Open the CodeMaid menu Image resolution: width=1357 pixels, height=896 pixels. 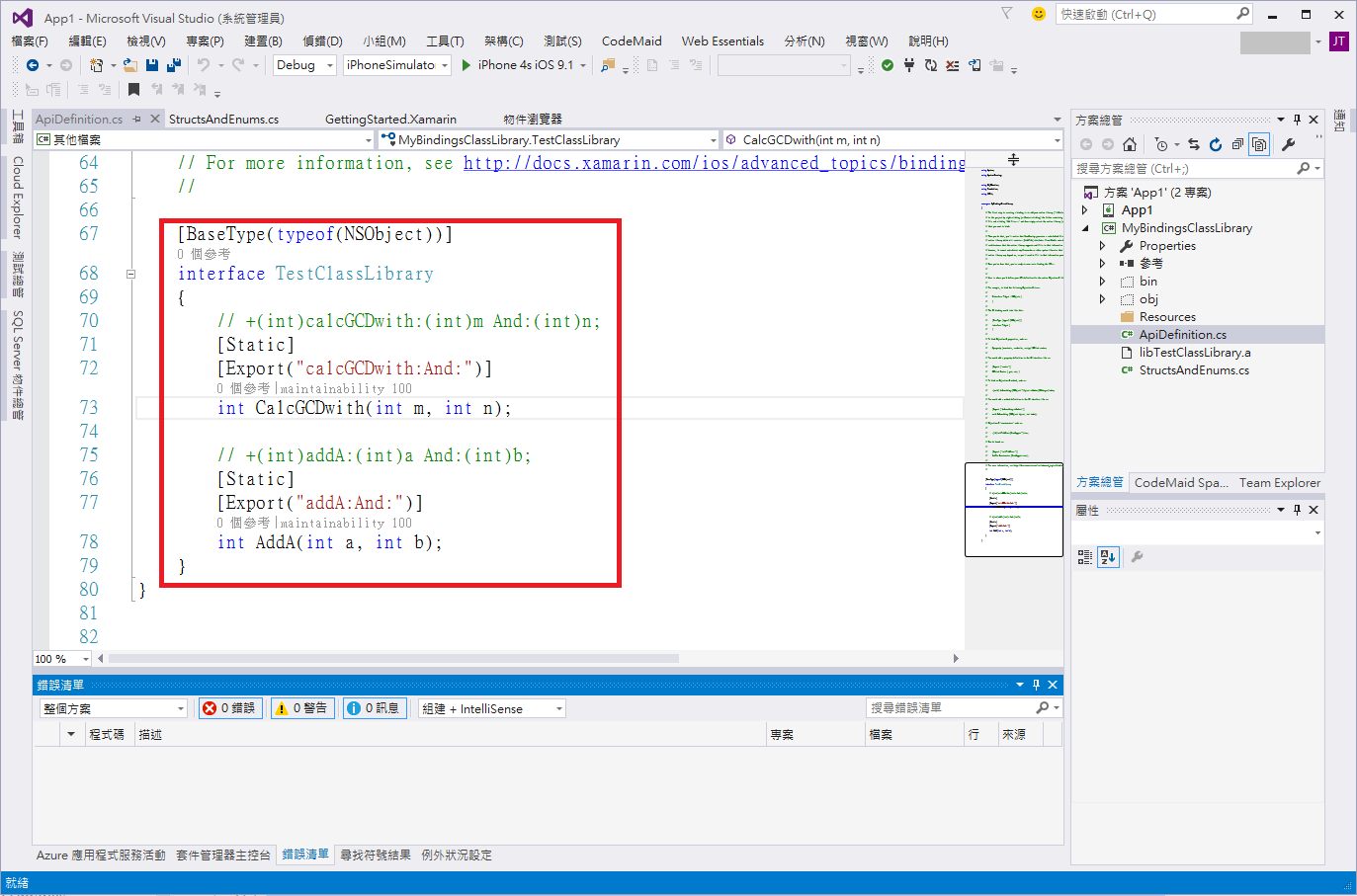click(x=632, y=41)
